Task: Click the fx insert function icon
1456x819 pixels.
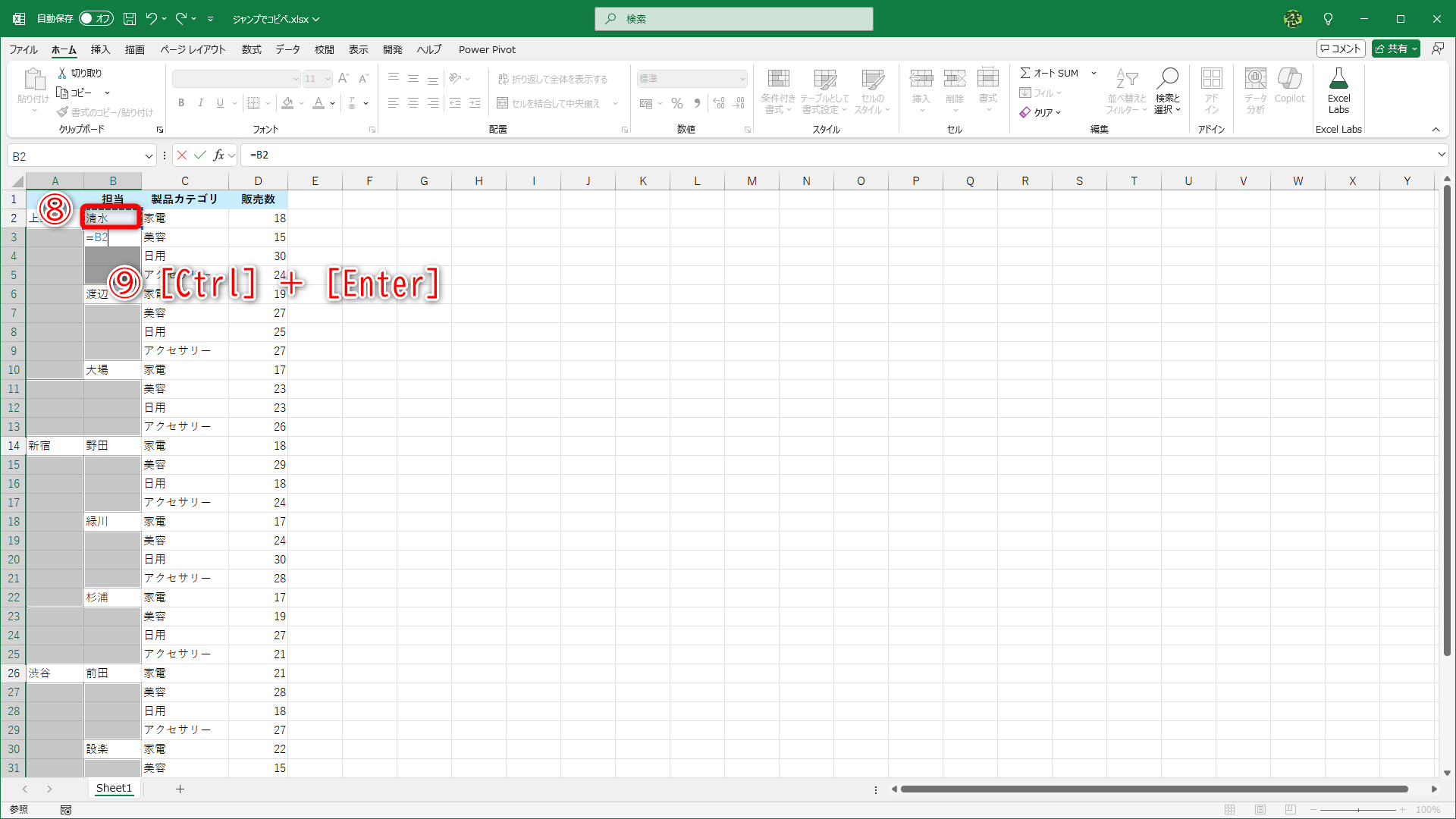Action: click(219, 155)
